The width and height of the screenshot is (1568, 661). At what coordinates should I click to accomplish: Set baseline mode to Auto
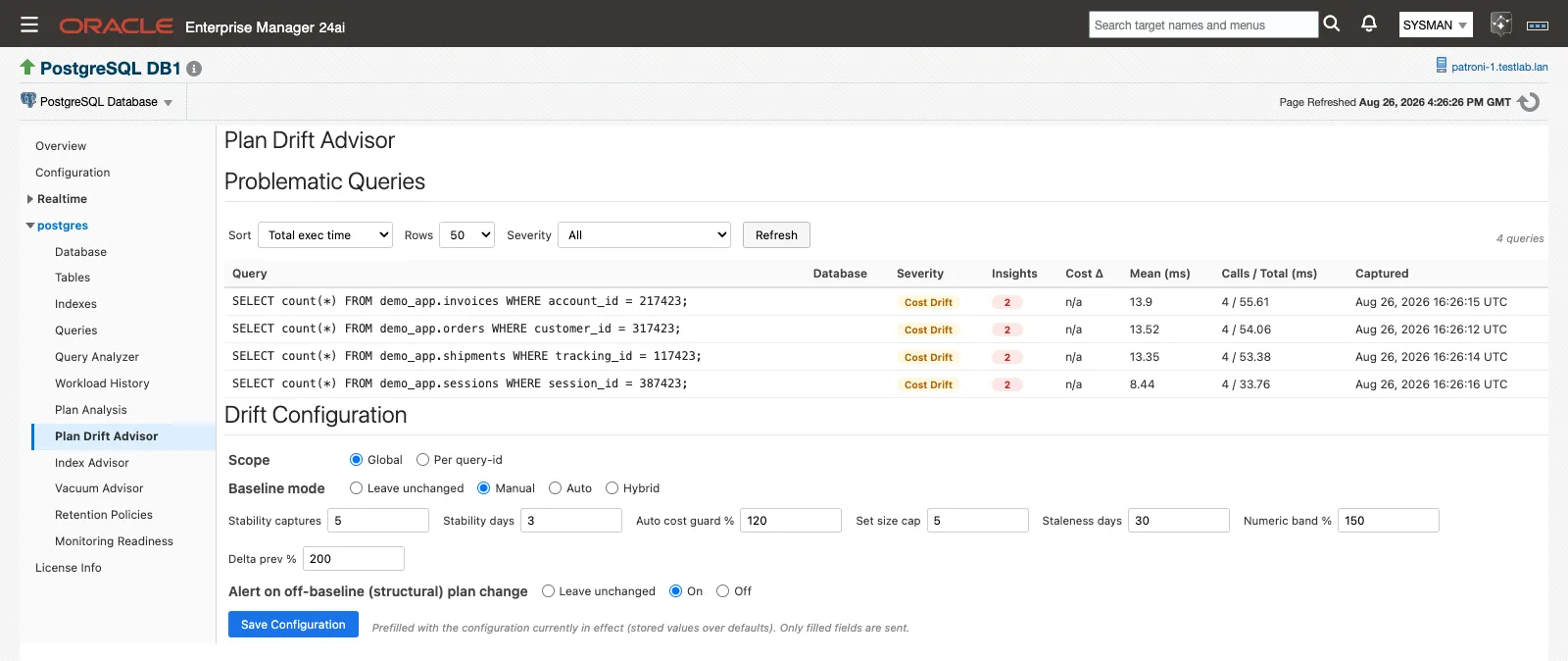click(556, 488)
